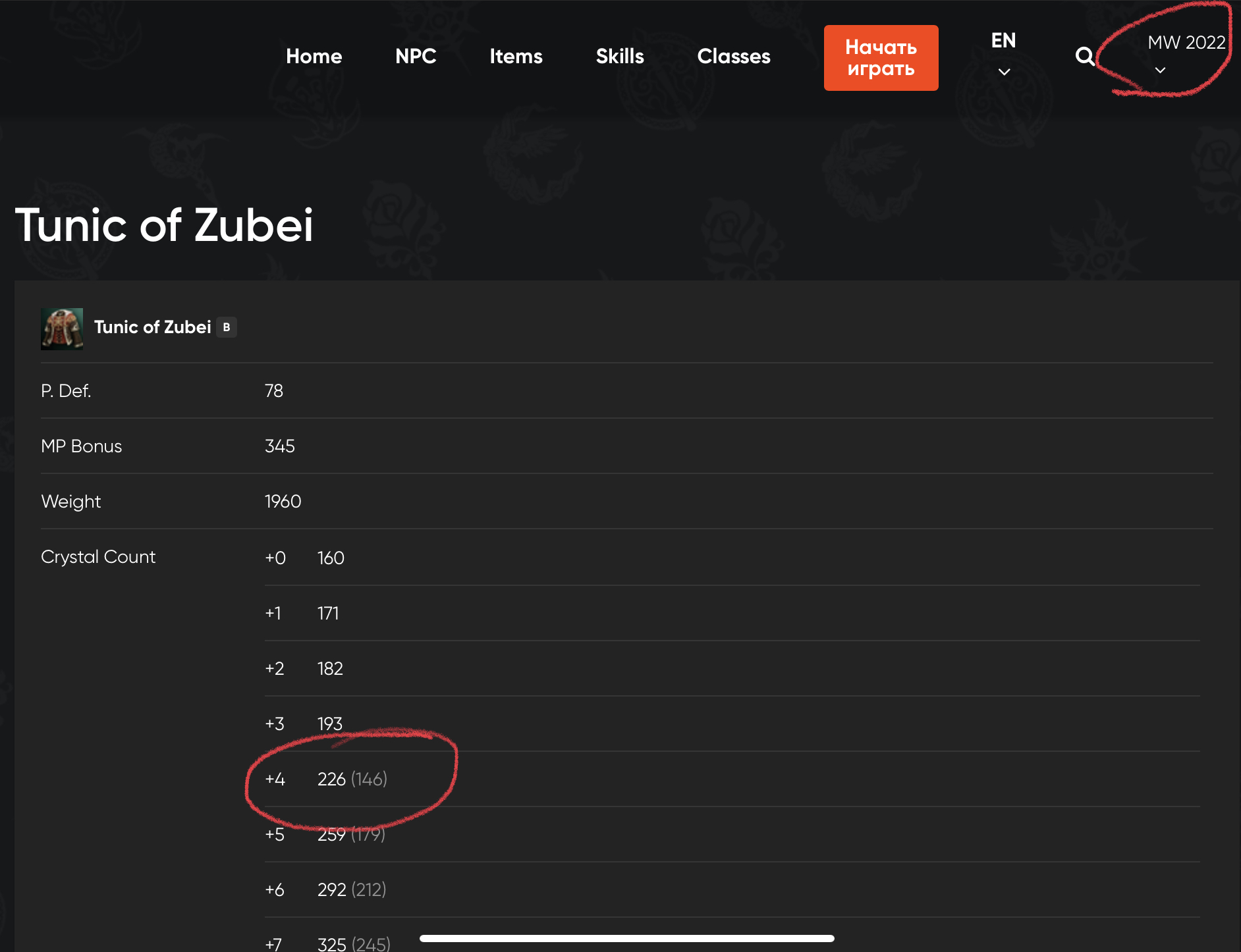Click the +0 crystal count value 160
The image size is (1241, 952).
click(331, 558)
